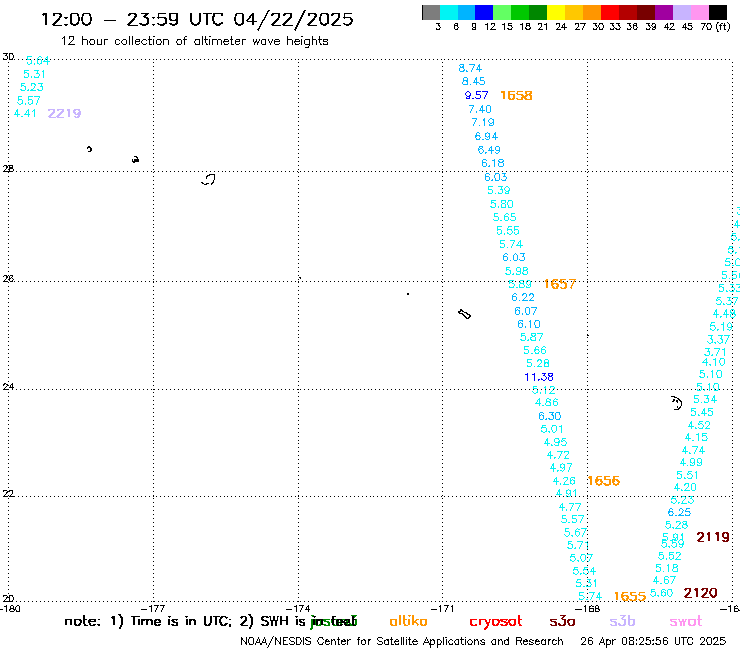The image size is (740, 650).
Task: Click the wave height value 8.45
Action: pos(473,81)
